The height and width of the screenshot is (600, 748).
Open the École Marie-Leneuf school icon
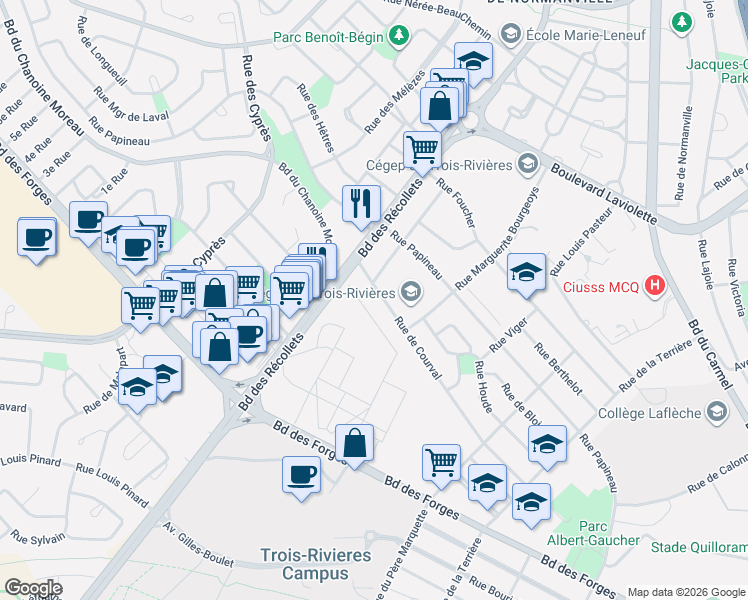(x=510, y=34)
